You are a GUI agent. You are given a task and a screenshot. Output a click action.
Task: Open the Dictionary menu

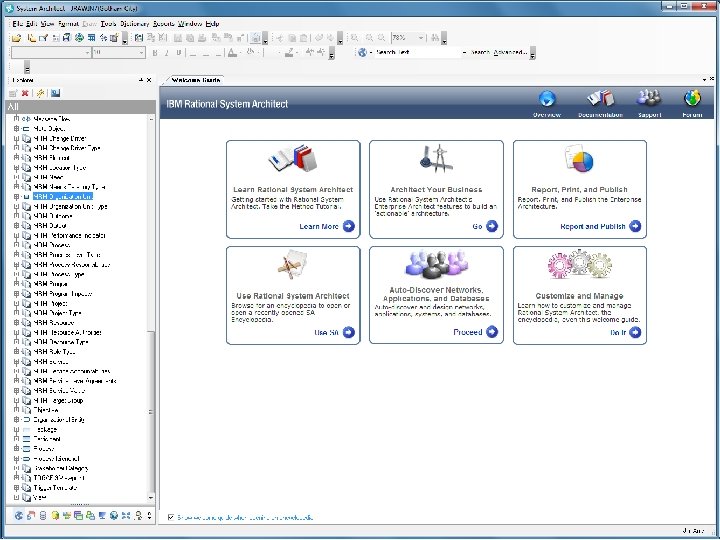click(135, 23)
